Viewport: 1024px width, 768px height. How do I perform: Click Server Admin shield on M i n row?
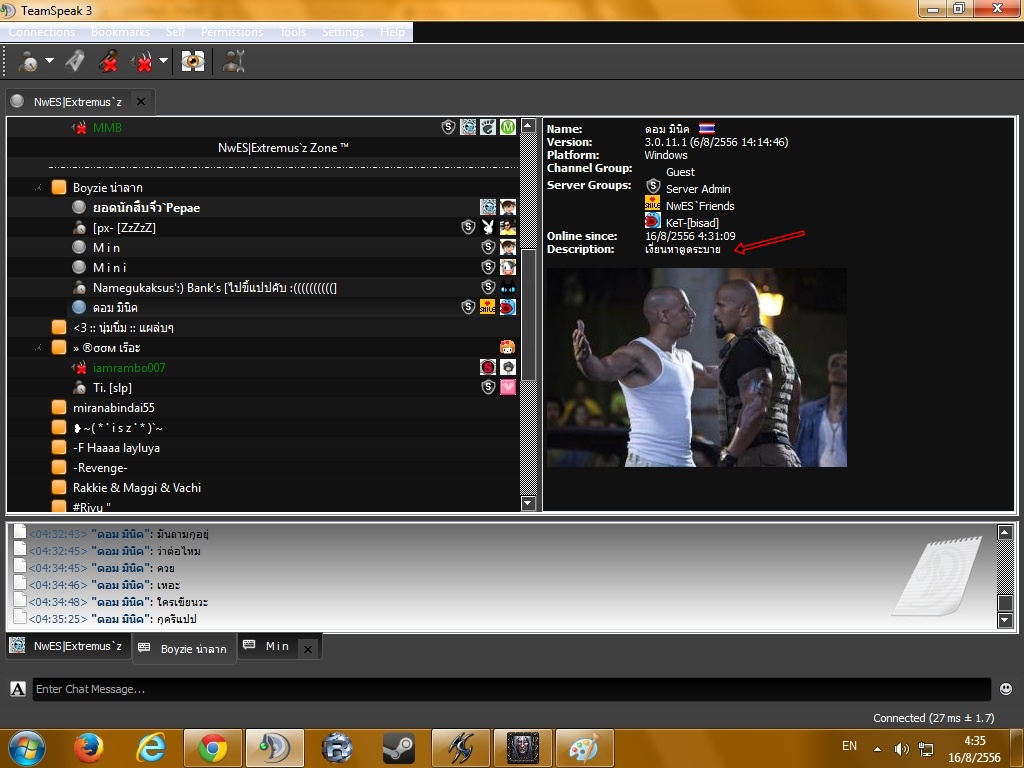[x=488, y=247]
